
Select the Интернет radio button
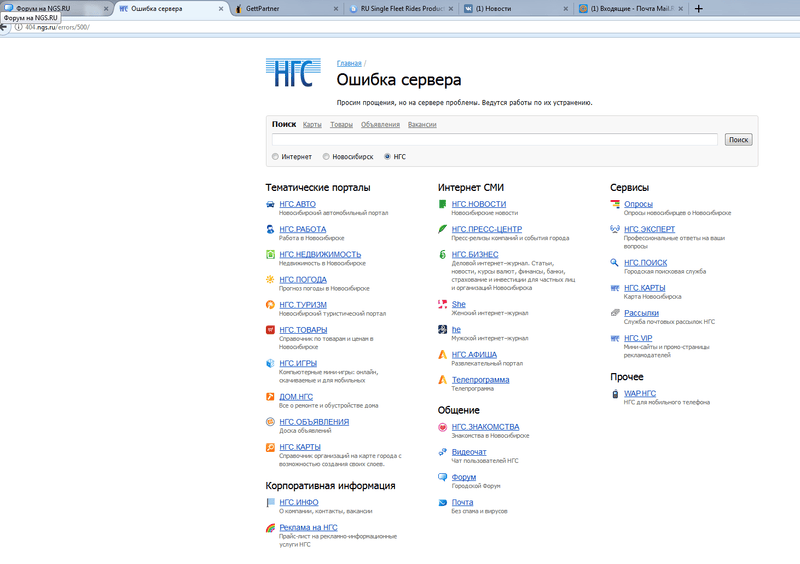pyautogui.click(x=276, y=157)
